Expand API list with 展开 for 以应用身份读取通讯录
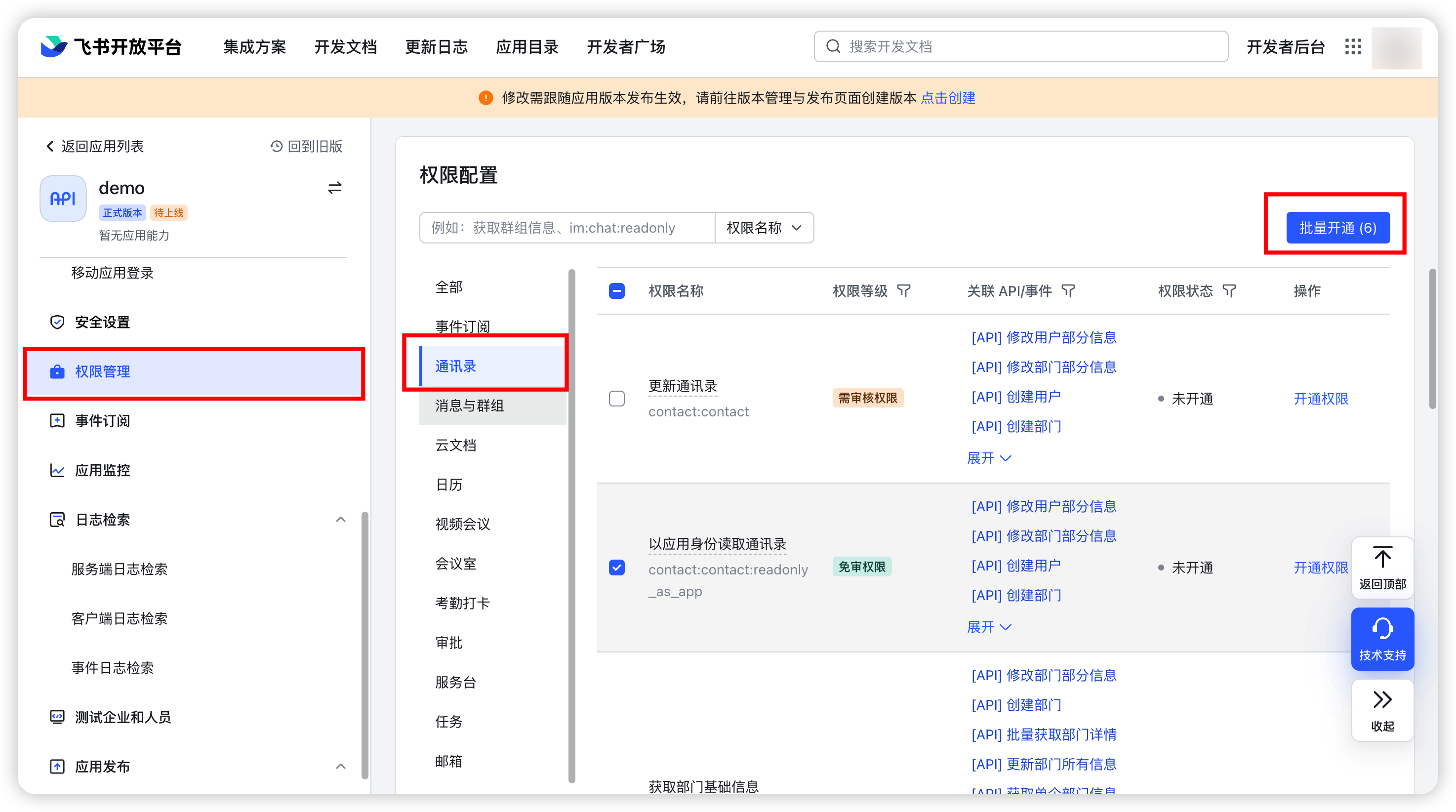Image resolution: width=1456 pixels, height=812 pixels. click(989, 627)
